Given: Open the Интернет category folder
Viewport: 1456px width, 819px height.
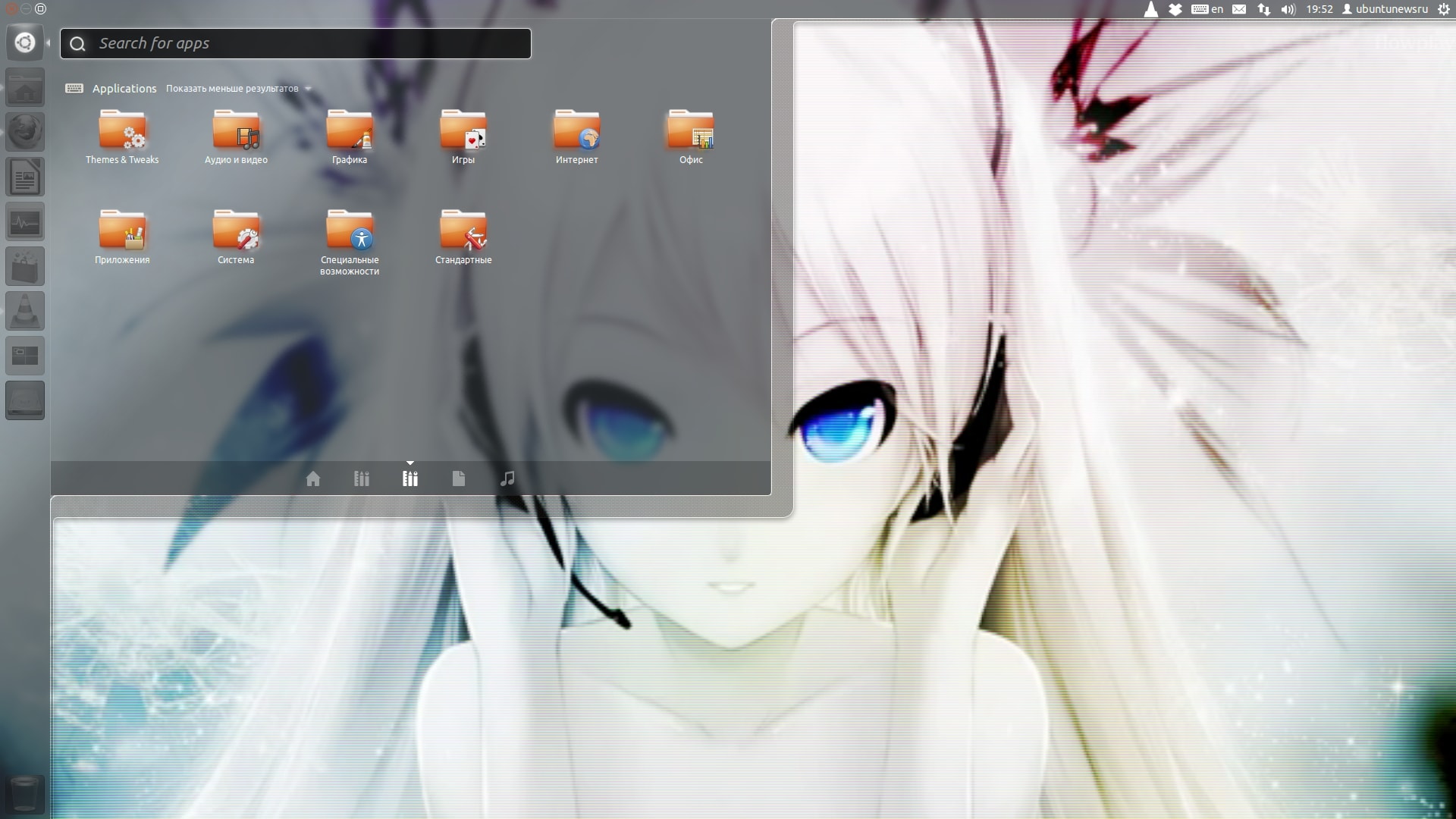Looking at the screenshot, I should (577, 138).
